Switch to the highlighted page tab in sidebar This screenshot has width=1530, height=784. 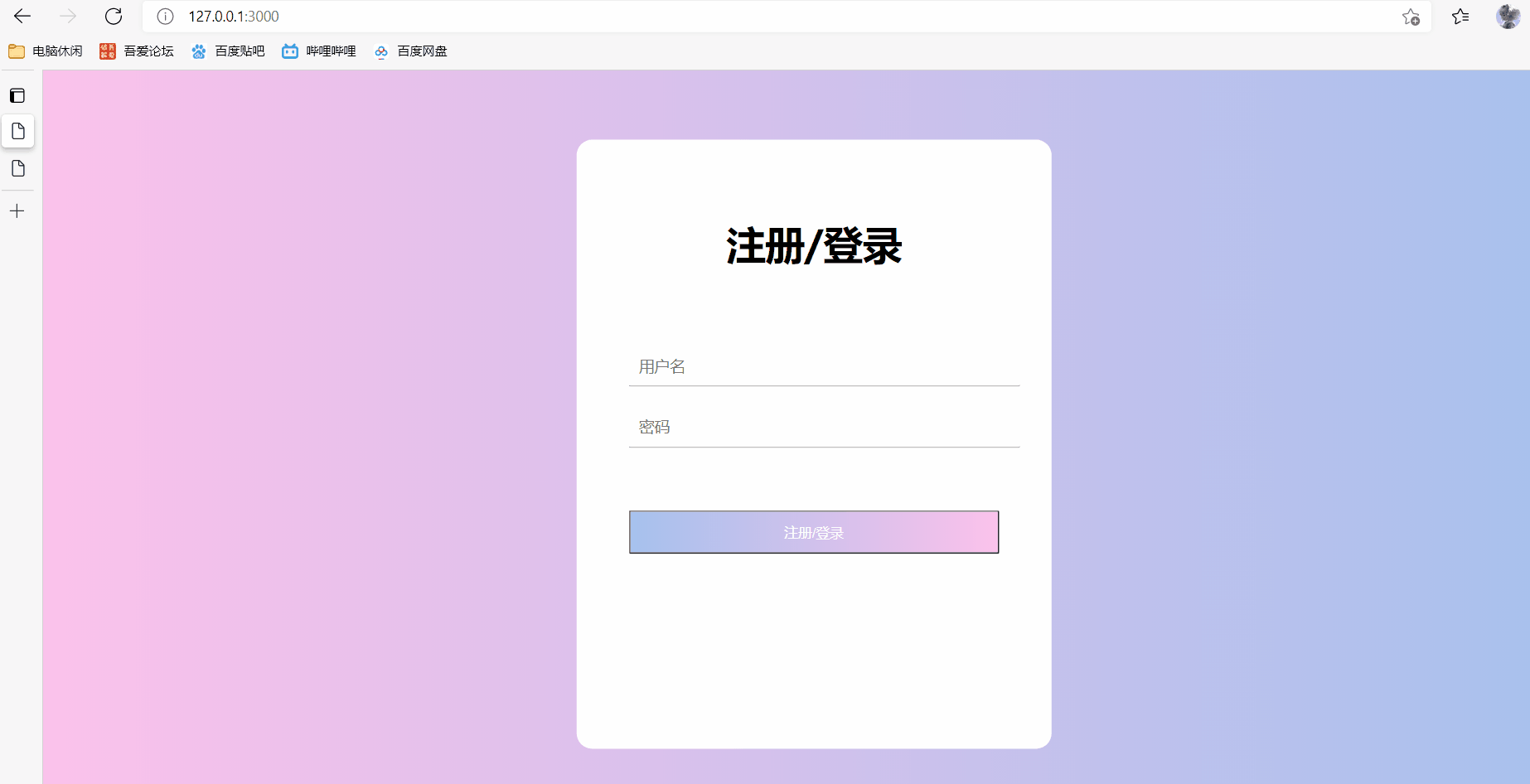(17, 131)
